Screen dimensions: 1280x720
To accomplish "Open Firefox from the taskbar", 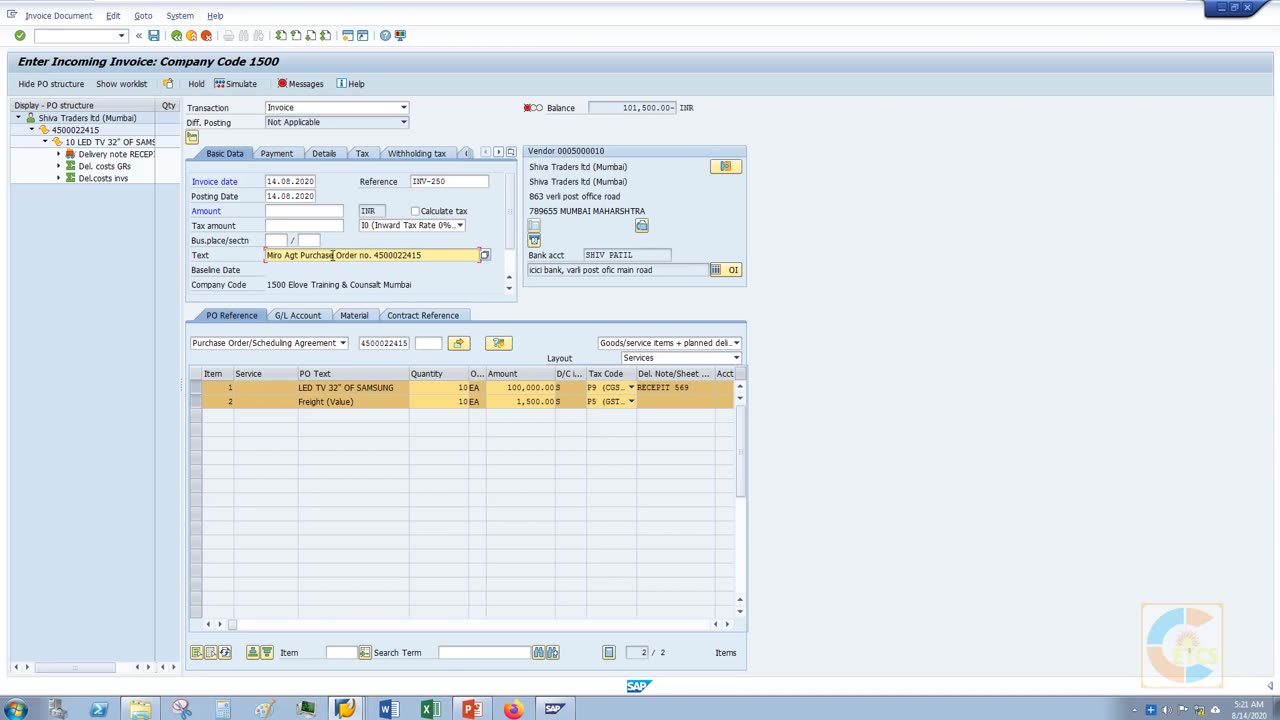I will click(x=513, y=709).
